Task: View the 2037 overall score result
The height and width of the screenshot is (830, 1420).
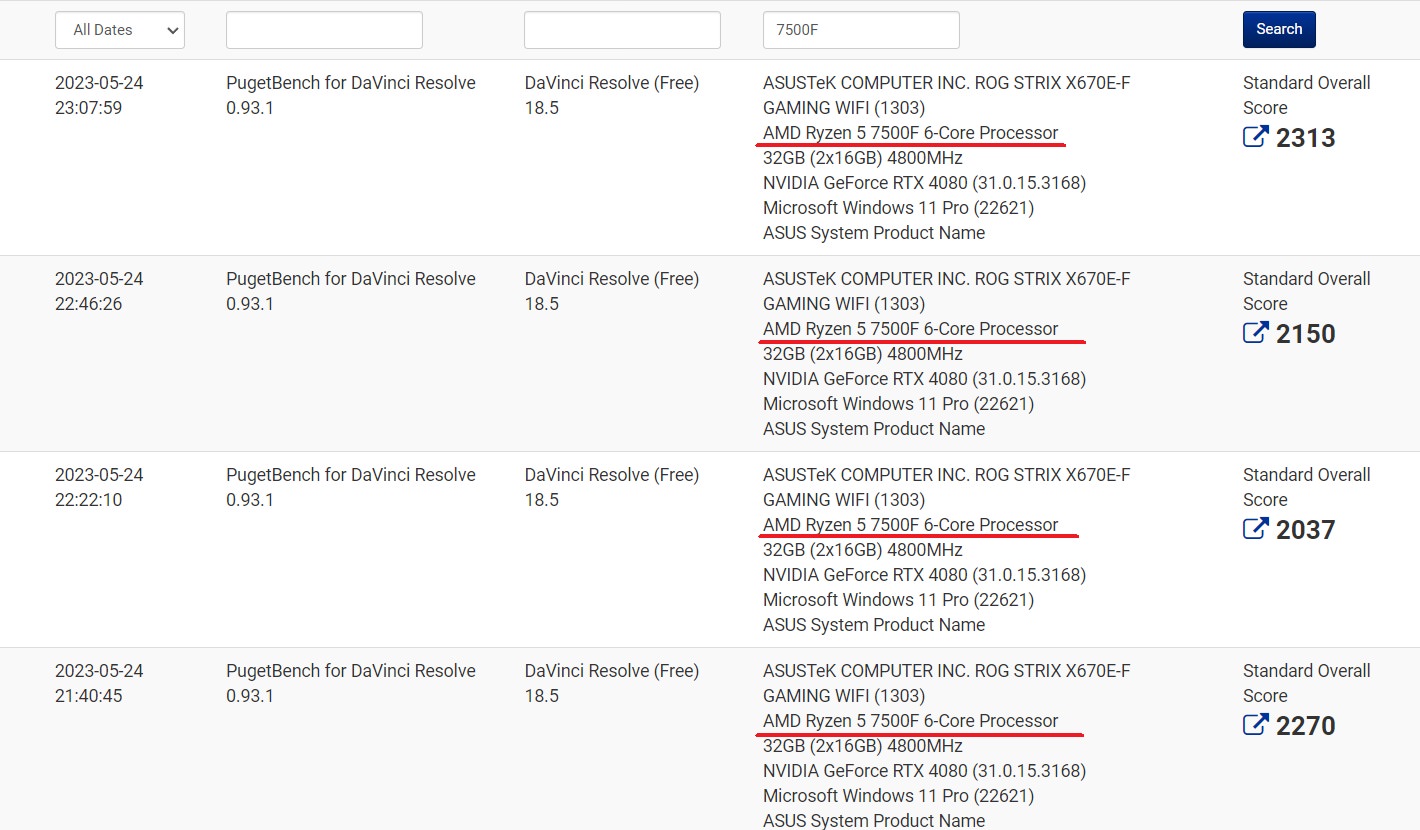Action: point(1305,530)
